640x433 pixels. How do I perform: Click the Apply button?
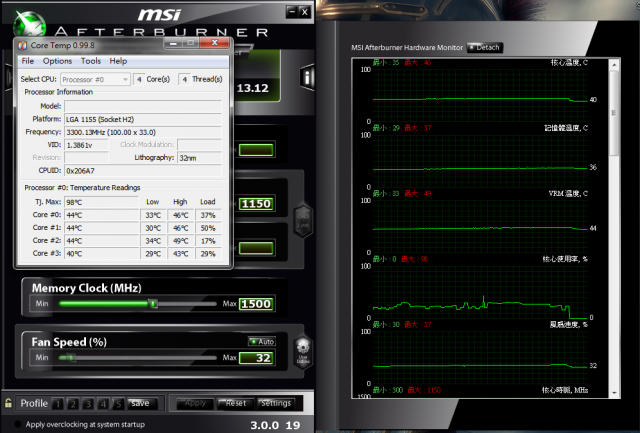click(195, 403)
